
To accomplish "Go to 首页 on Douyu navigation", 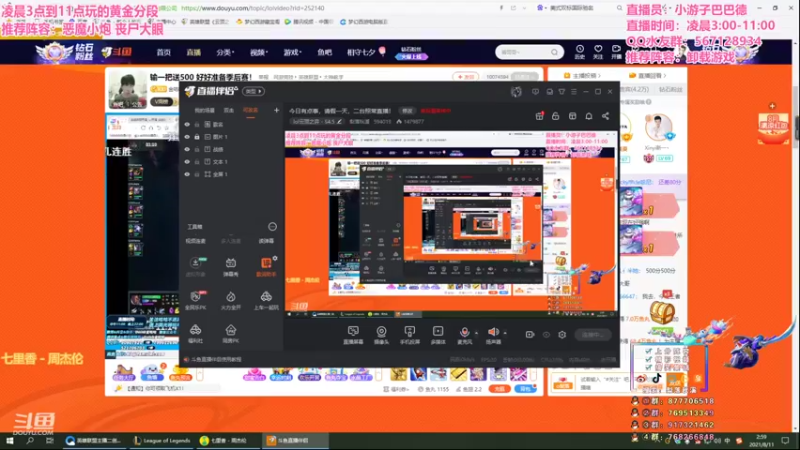I will (x=164, y=52).
